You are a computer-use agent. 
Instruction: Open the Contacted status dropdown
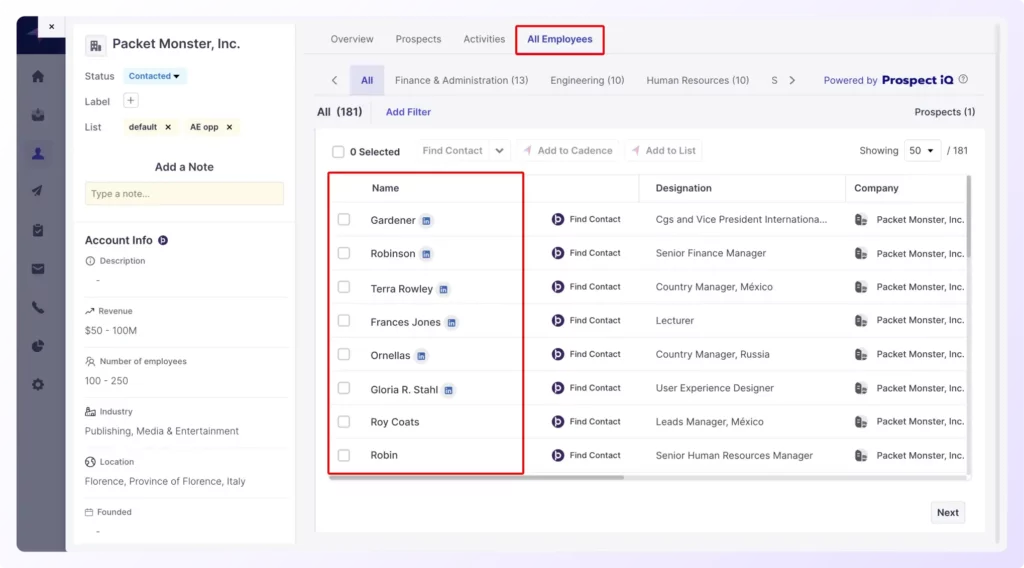tap(154, 76)
